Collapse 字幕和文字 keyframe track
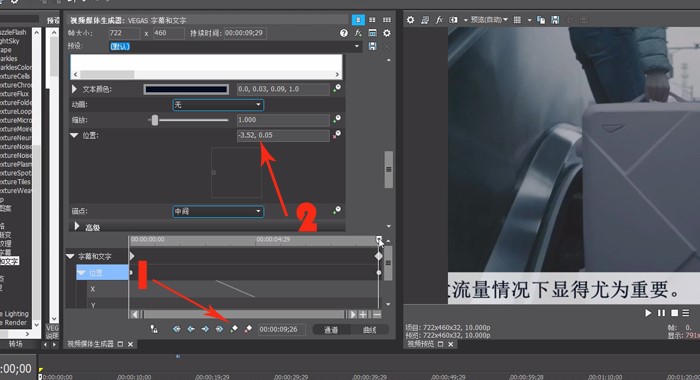Image resolution: width=700 pixels, height=380 pixels. [x=70, y=256]
